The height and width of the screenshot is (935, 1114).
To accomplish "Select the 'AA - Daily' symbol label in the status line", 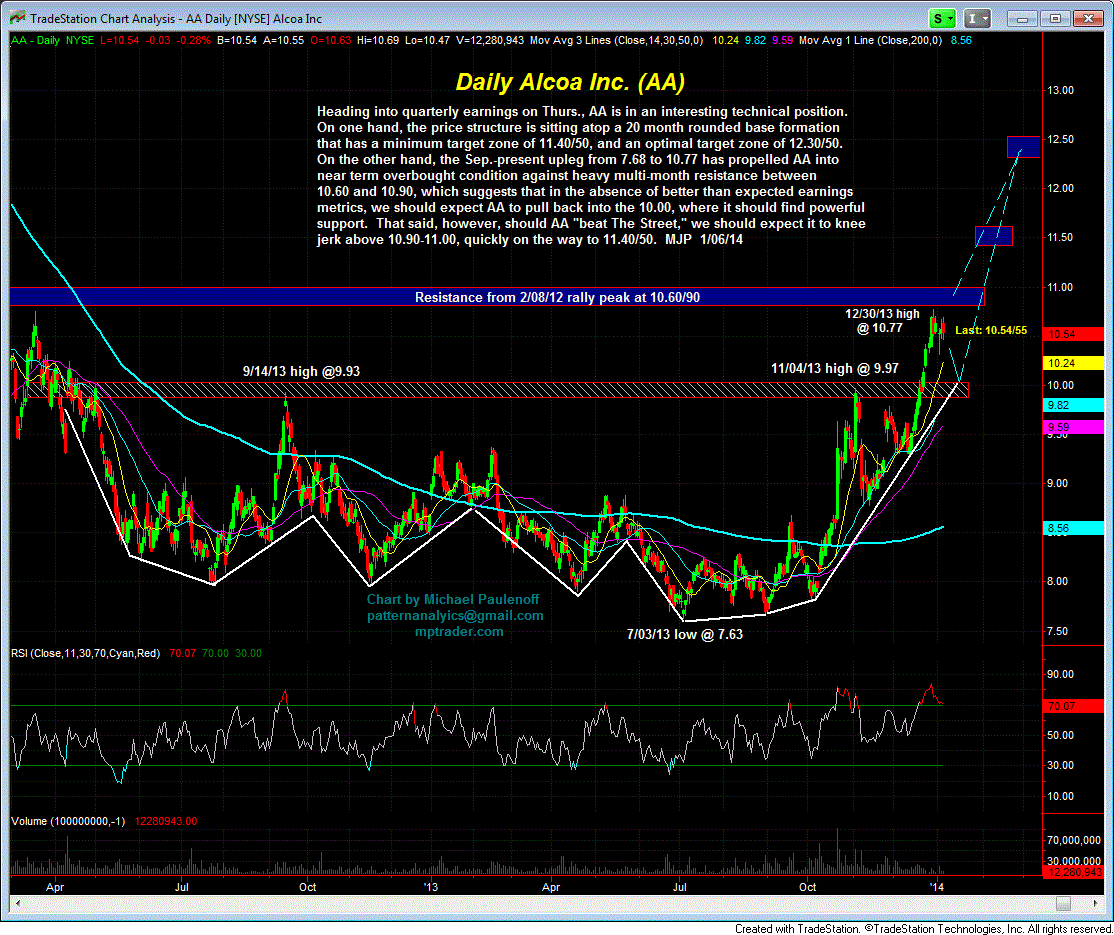I will [35, 40].
